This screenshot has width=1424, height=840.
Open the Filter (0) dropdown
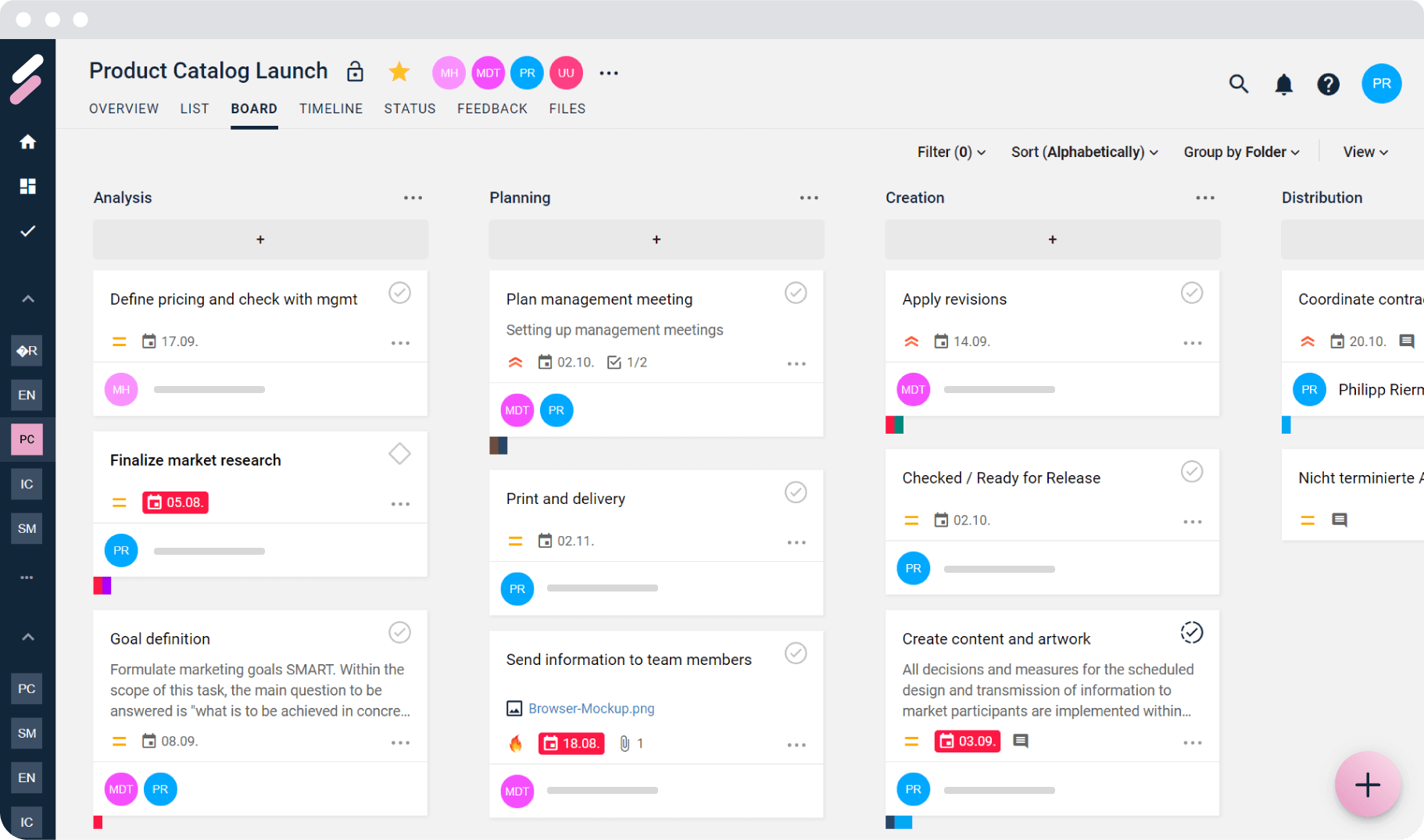click(950, 152)
